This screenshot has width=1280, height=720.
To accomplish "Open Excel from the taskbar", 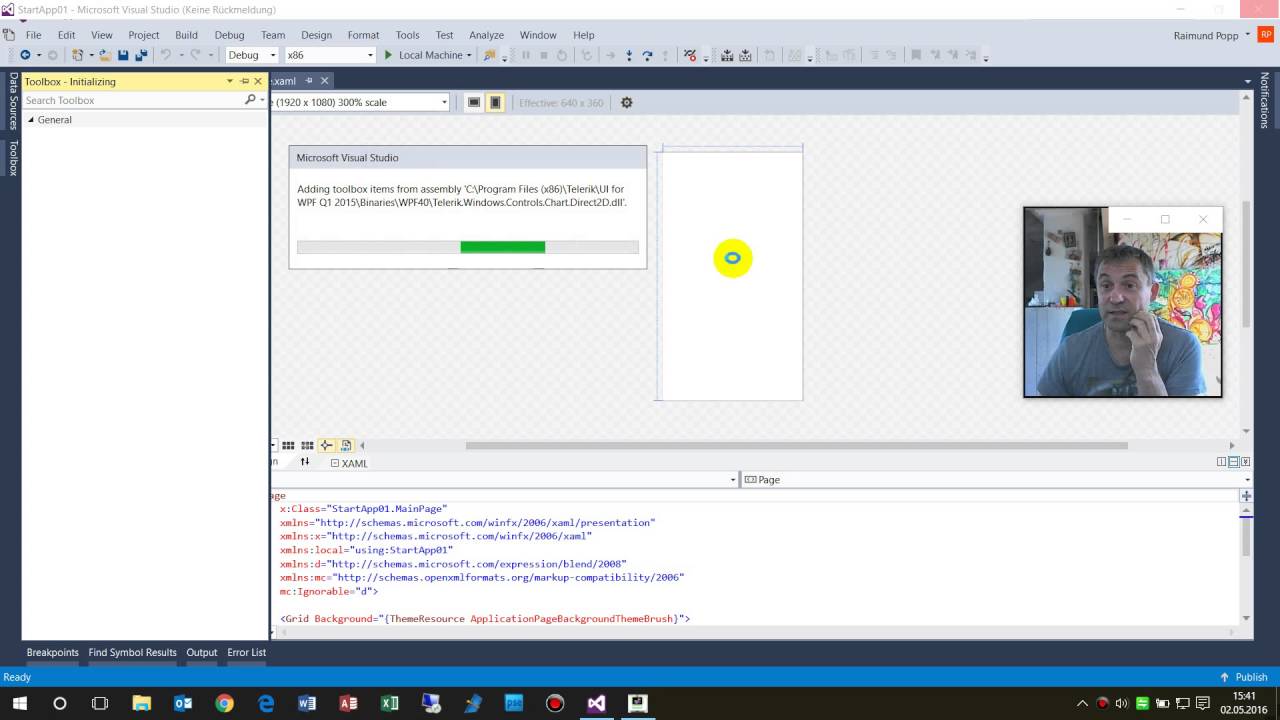I will (390, 703).
